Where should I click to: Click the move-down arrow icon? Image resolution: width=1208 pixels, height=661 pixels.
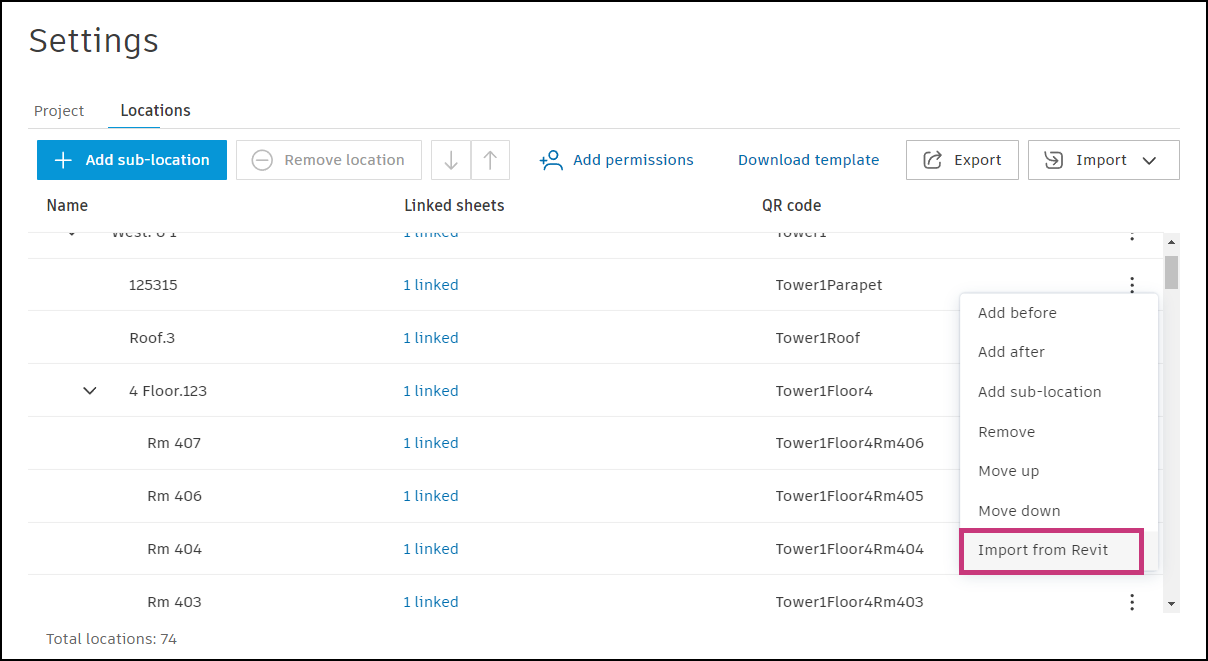[x=450, y=159]
